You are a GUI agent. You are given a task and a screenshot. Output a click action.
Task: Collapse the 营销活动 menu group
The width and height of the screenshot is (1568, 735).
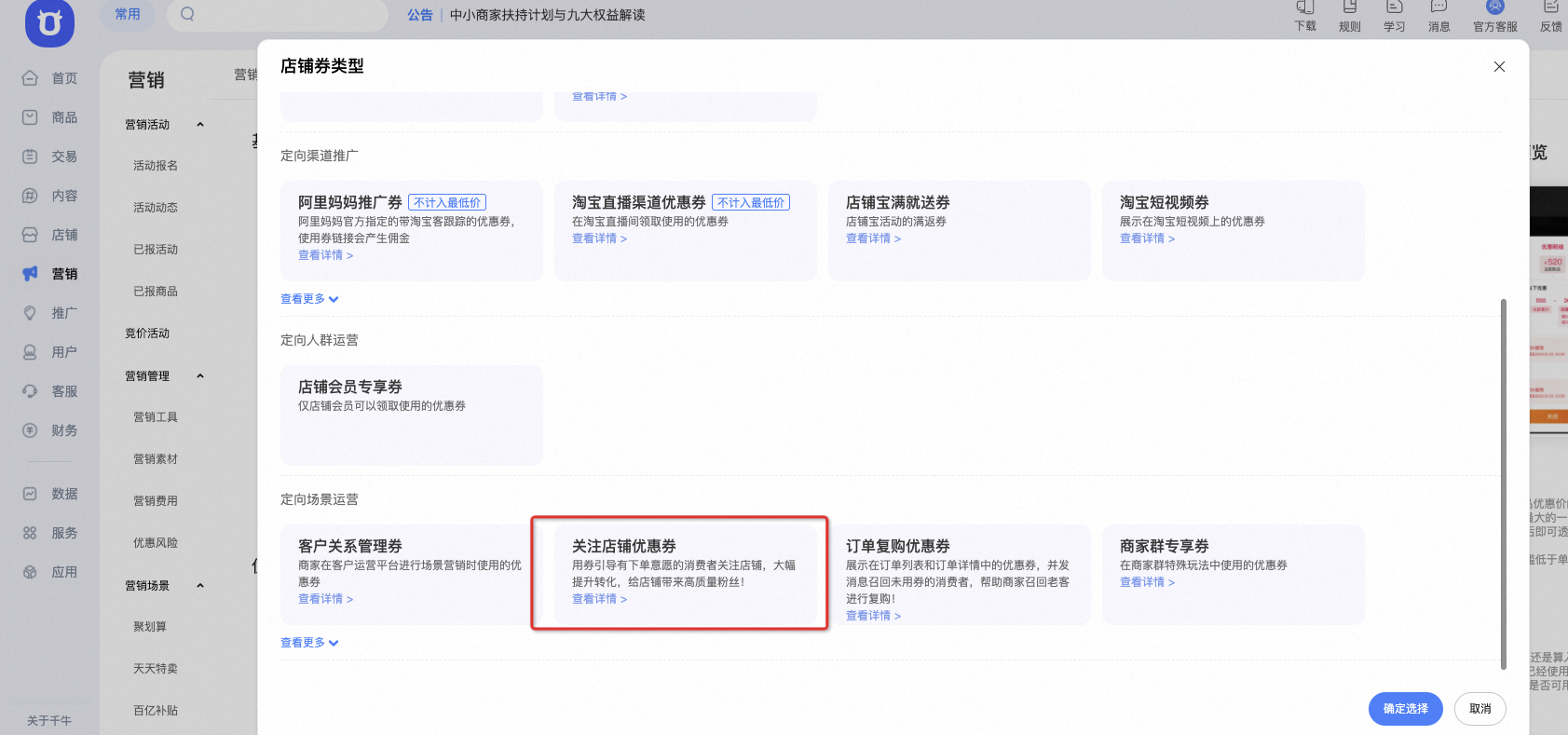(200, 125)
